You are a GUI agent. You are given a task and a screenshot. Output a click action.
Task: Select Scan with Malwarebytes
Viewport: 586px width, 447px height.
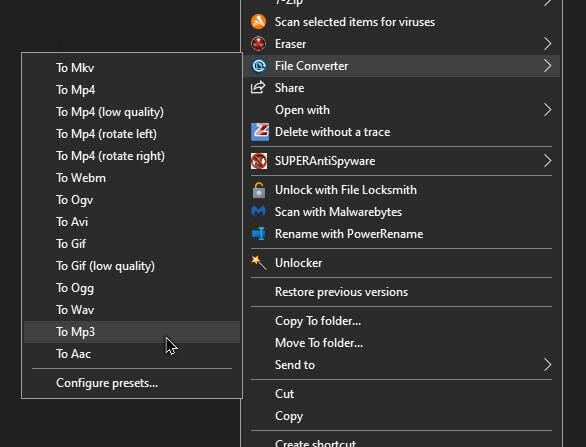point(402,212)
